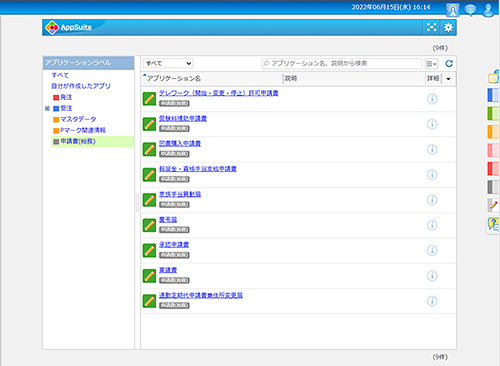500x366 pixels.
Task: Click the AppSuite logo
Action: pos(69,27)
